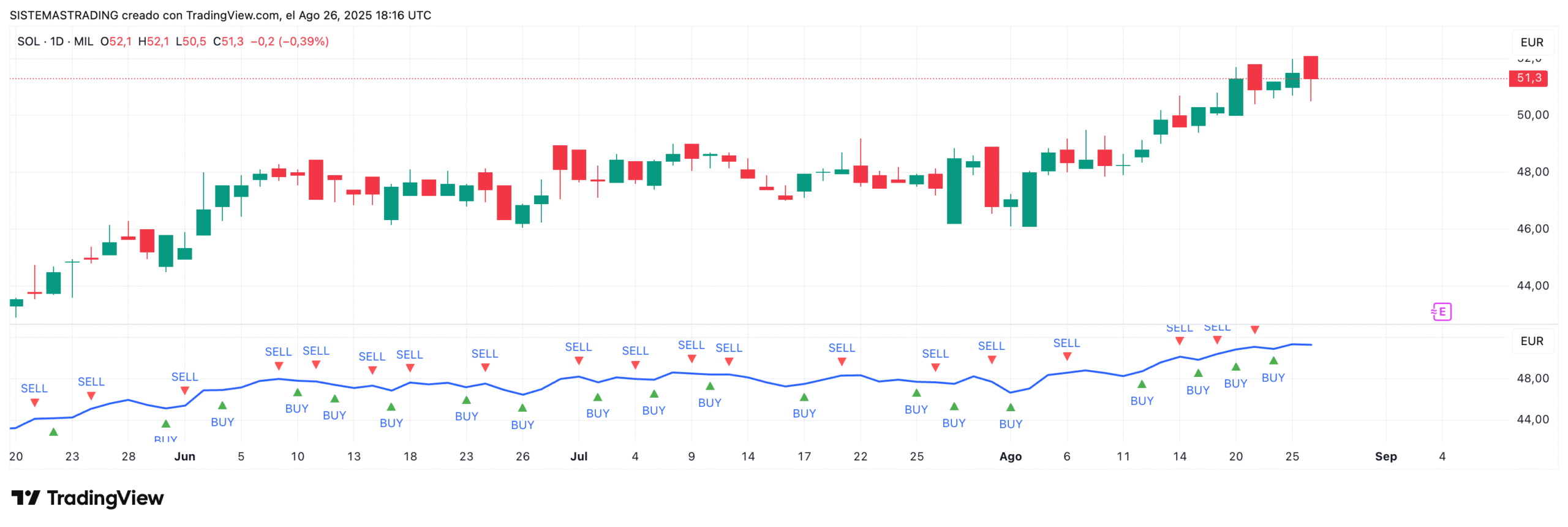Click the rightmost green BUY arrow marker
The image size is (1568, 527).
[x=1273, y=361]
